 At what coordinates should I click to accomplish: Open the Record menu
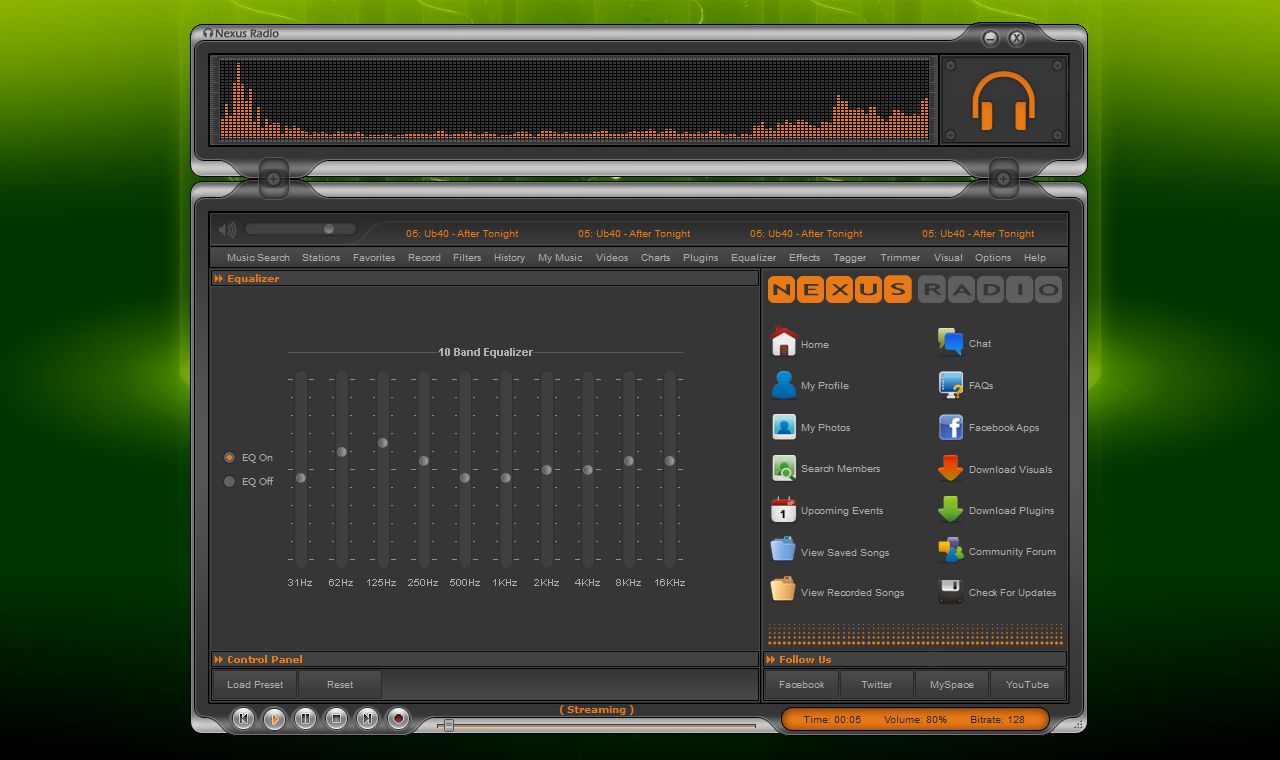click(424, 258)
